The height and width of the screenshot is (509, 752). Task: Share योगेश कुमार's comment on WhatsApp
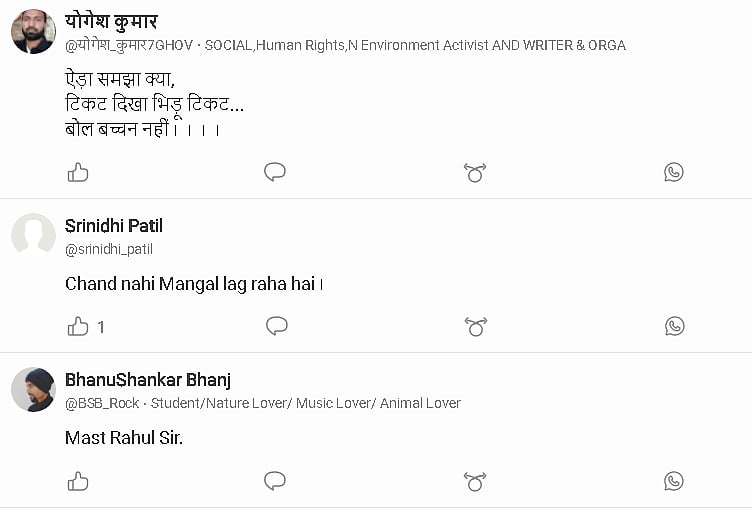point(674,172)
